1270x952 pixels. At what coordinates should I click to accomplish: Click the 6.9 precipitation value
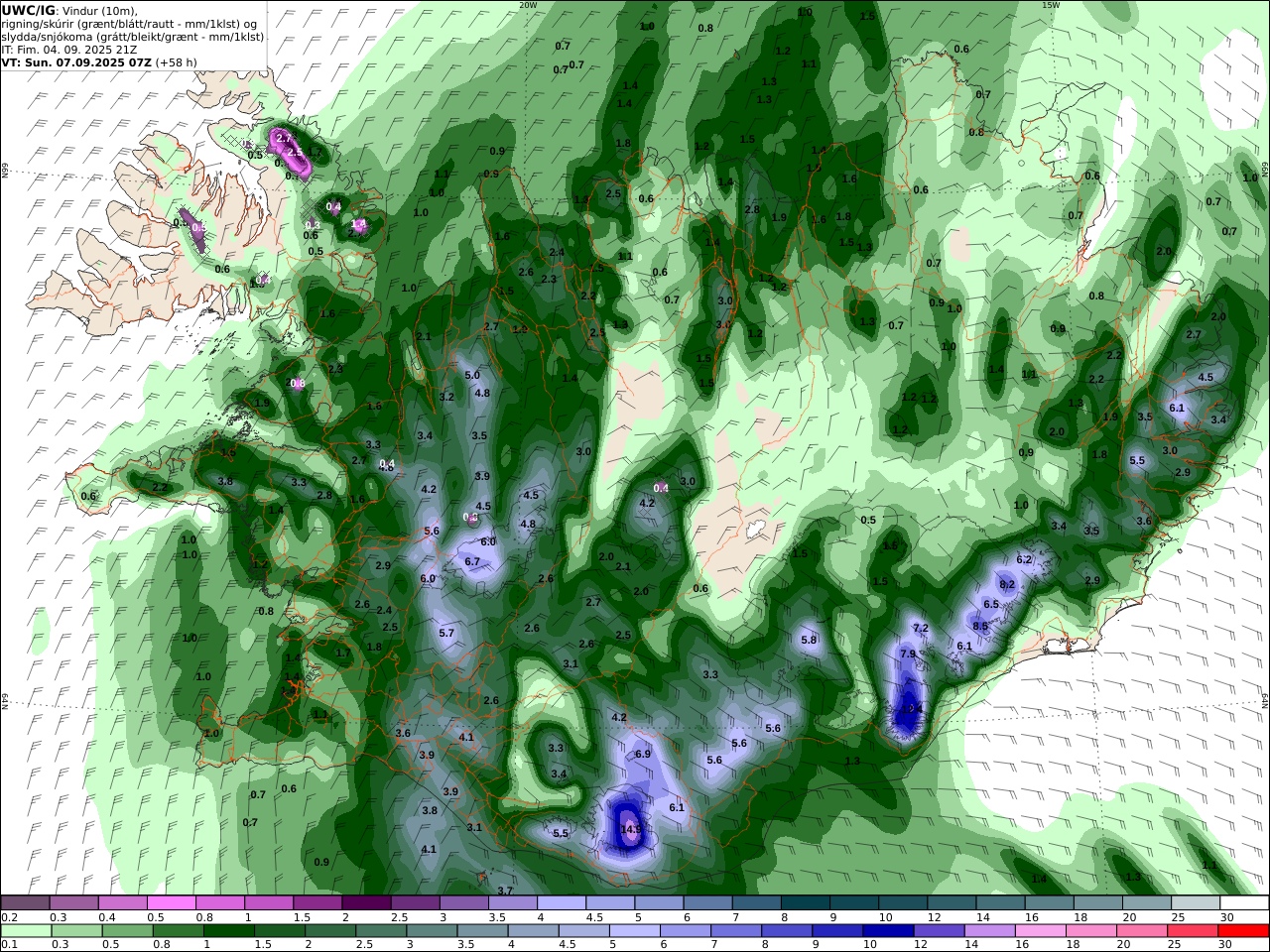click(642, 755)
